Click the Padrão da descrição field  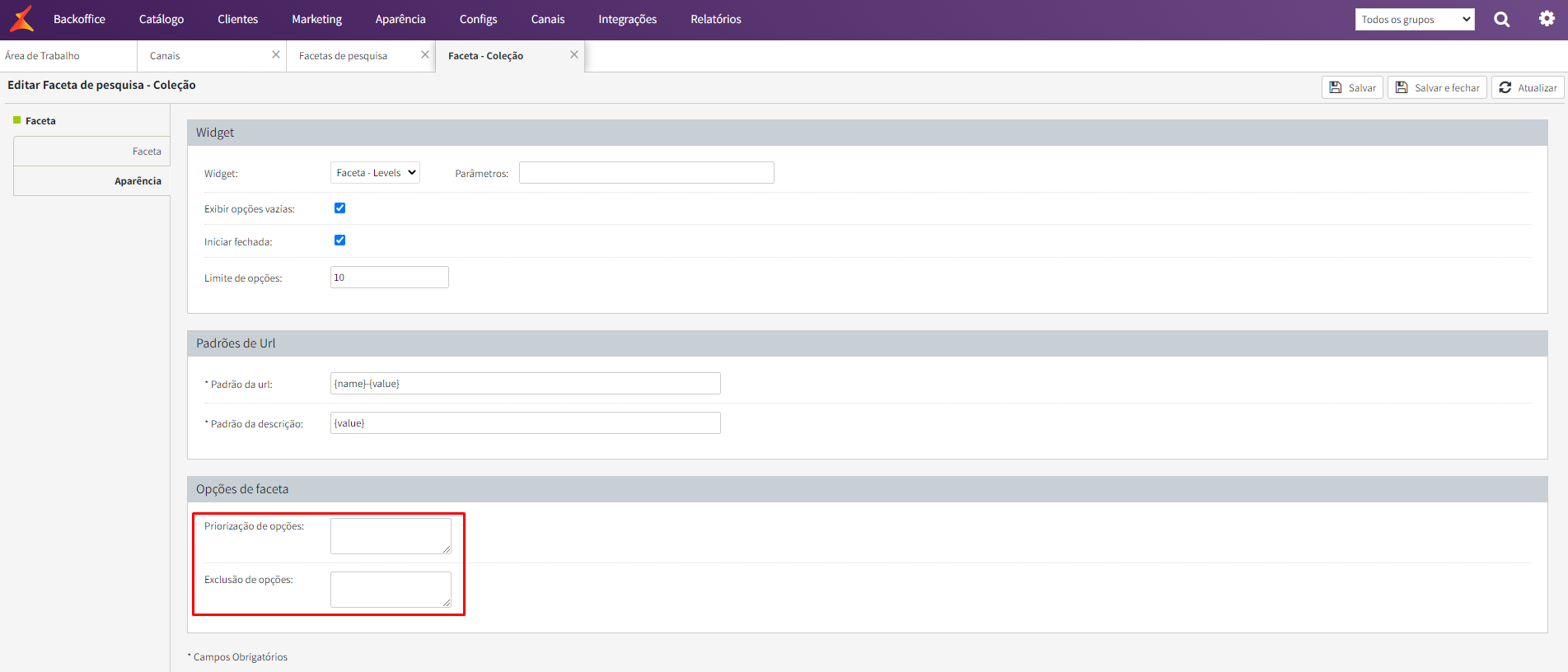coord(525,423)
